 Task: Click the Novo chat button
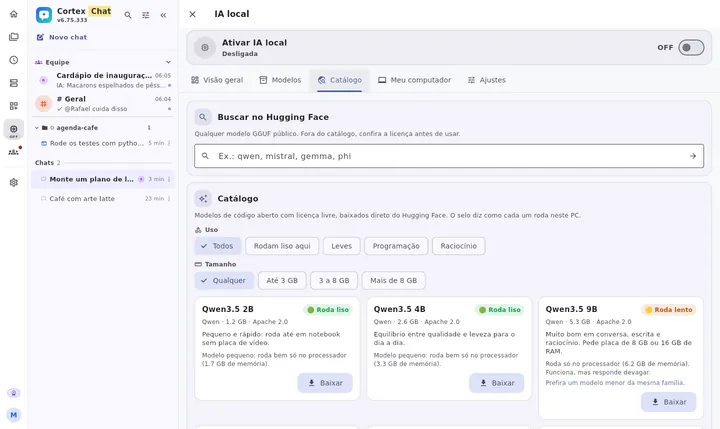pos(62,37)
